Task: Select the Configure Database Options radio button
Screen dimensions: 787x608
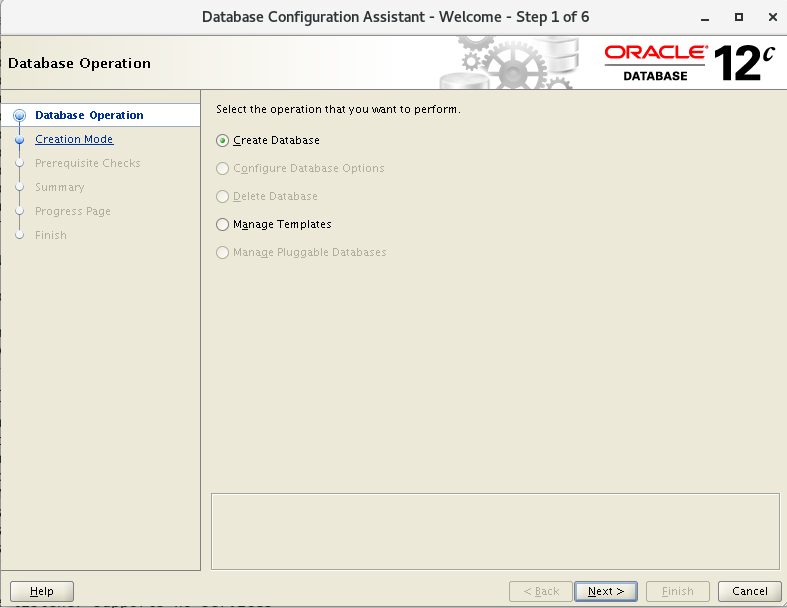Action: pos(223,168)
